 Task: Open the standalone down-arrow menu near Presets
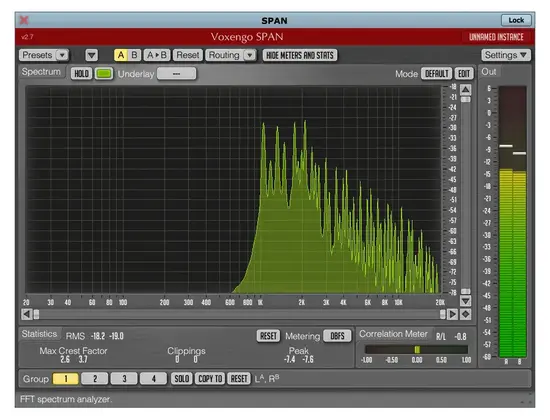(x=92, y=55)
